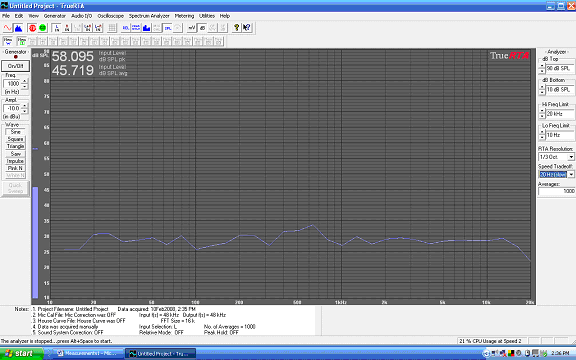Select the blue spectrum analyzer icon
576x360 pixels.
(x=18, y=28)
